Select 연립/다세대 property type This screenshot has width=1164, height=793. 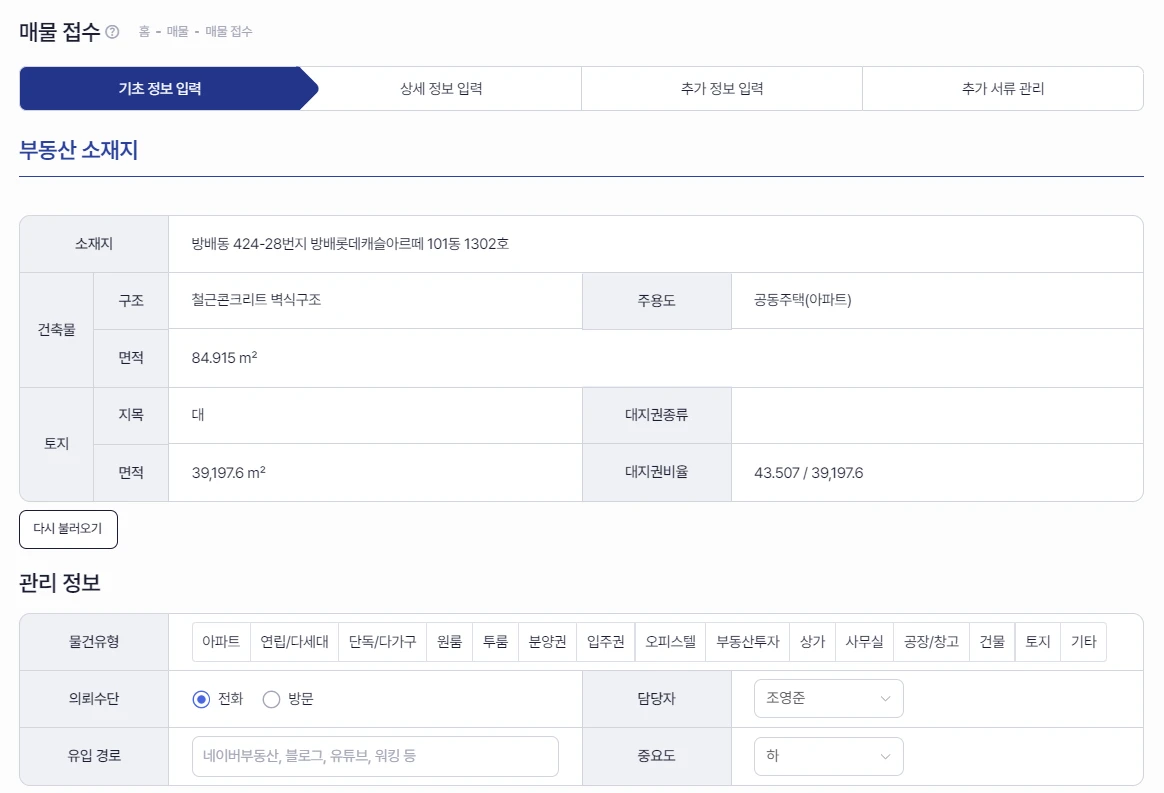[294, 642]
